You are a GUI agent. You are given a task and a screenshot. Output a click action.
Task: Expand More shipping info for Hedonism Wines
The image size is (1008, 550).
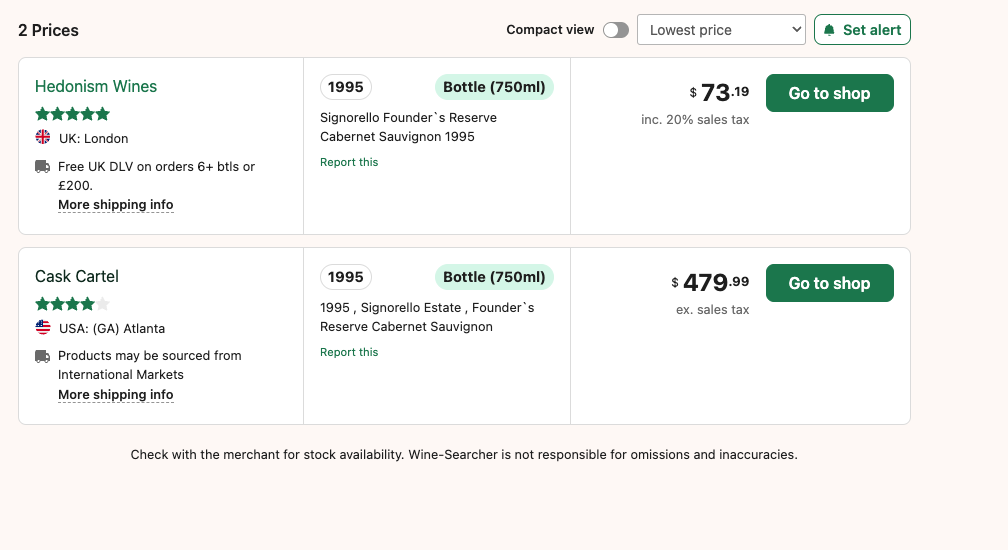[116, 205]
